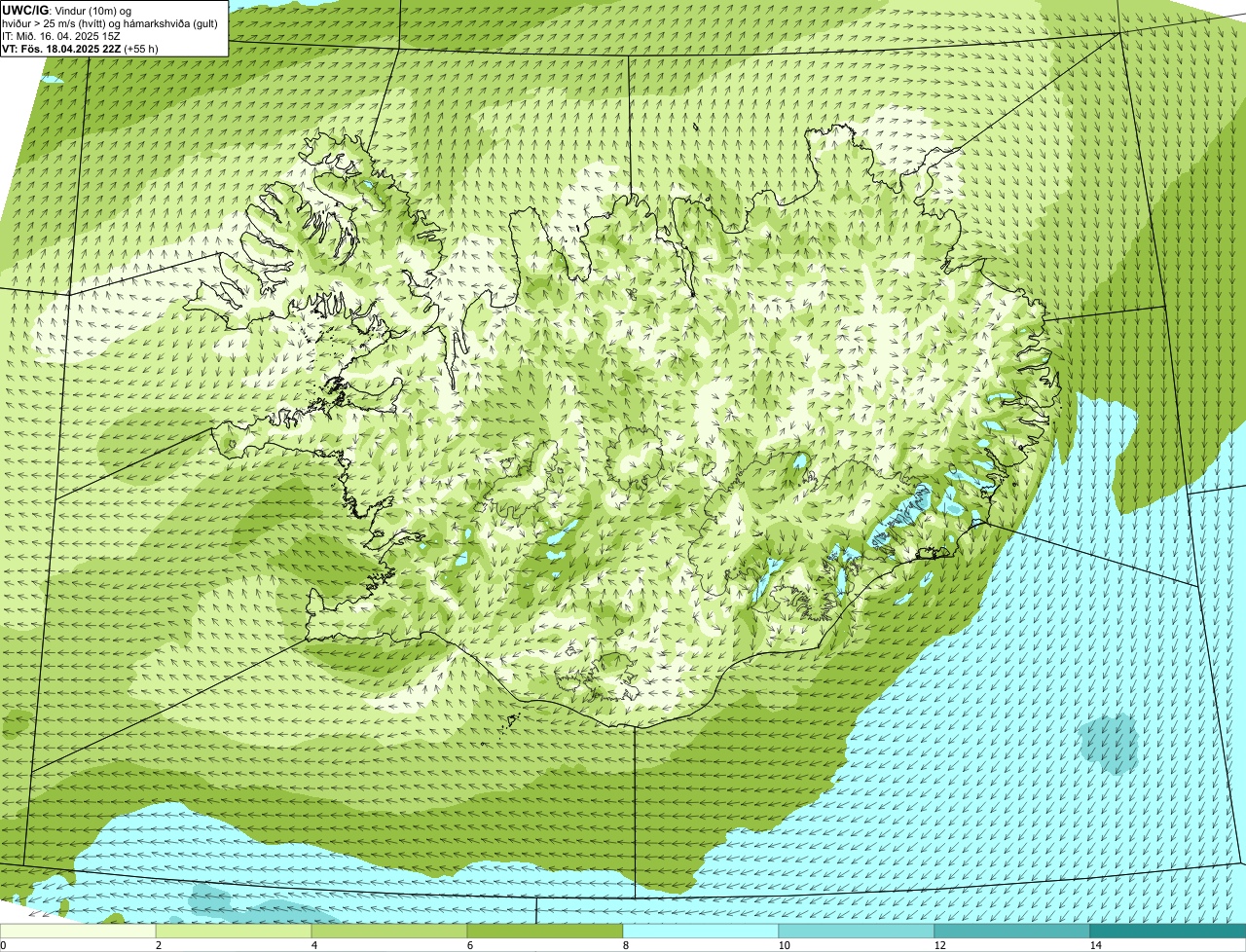Choose the 12–14 m/s teal legend segment
The image size is (1246, 952).
click(1012, 931)
